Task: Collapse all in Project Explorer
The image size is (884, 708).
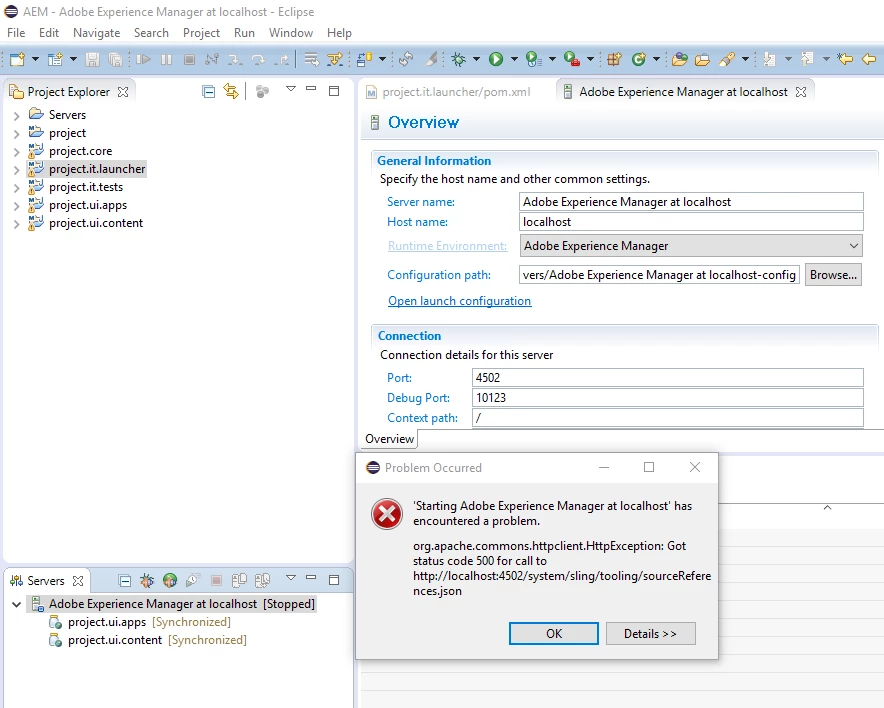Action: click(209, 91)
